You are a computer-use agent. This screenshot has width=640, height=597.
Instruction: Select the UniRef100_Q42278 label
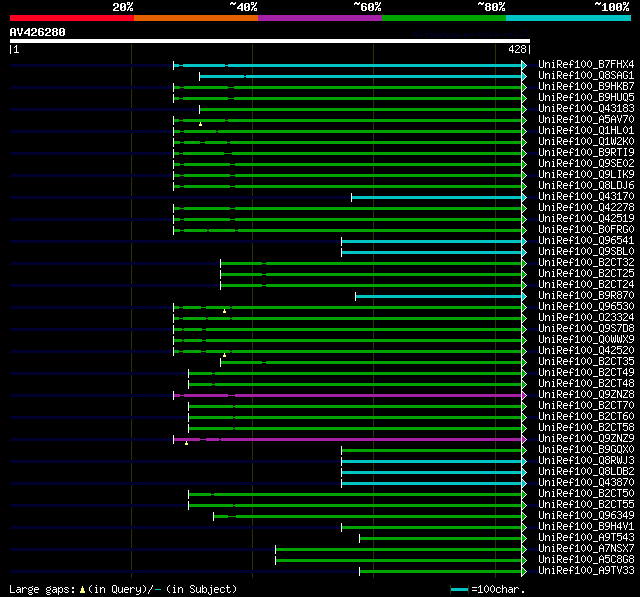click(586, 208)
